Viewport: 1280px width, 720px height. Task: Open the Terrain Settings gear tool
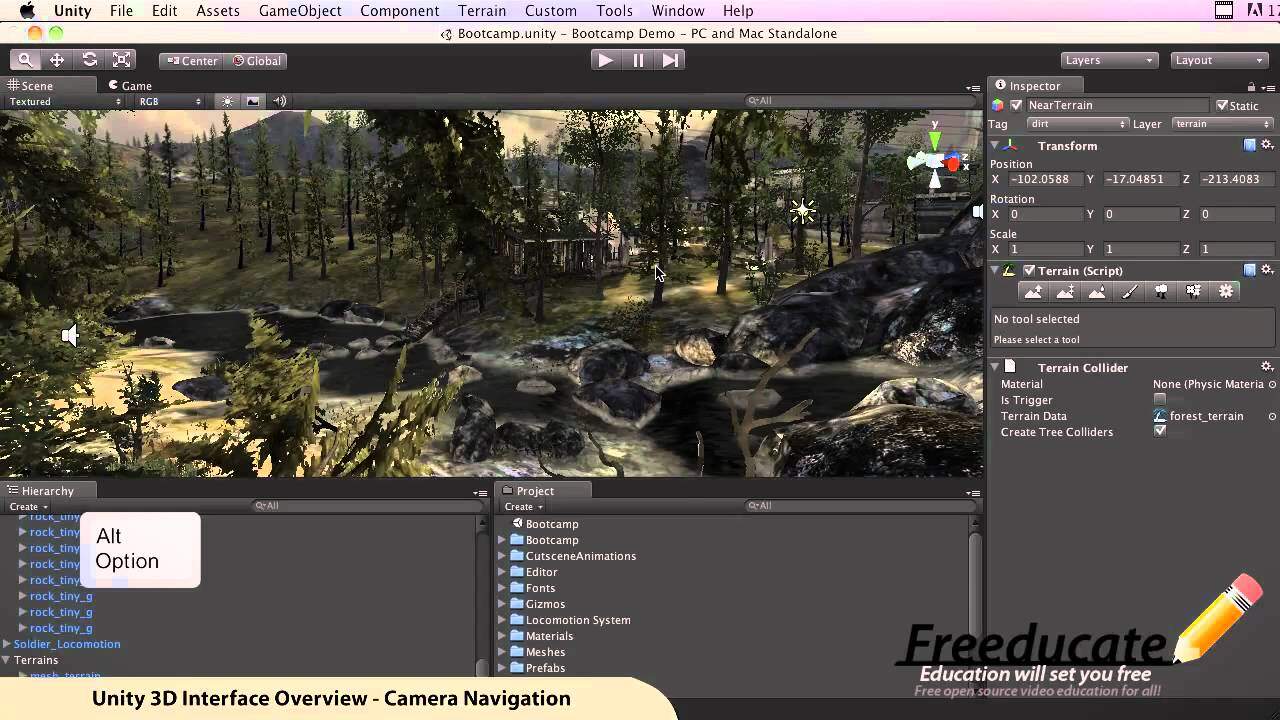(1226, 291)
